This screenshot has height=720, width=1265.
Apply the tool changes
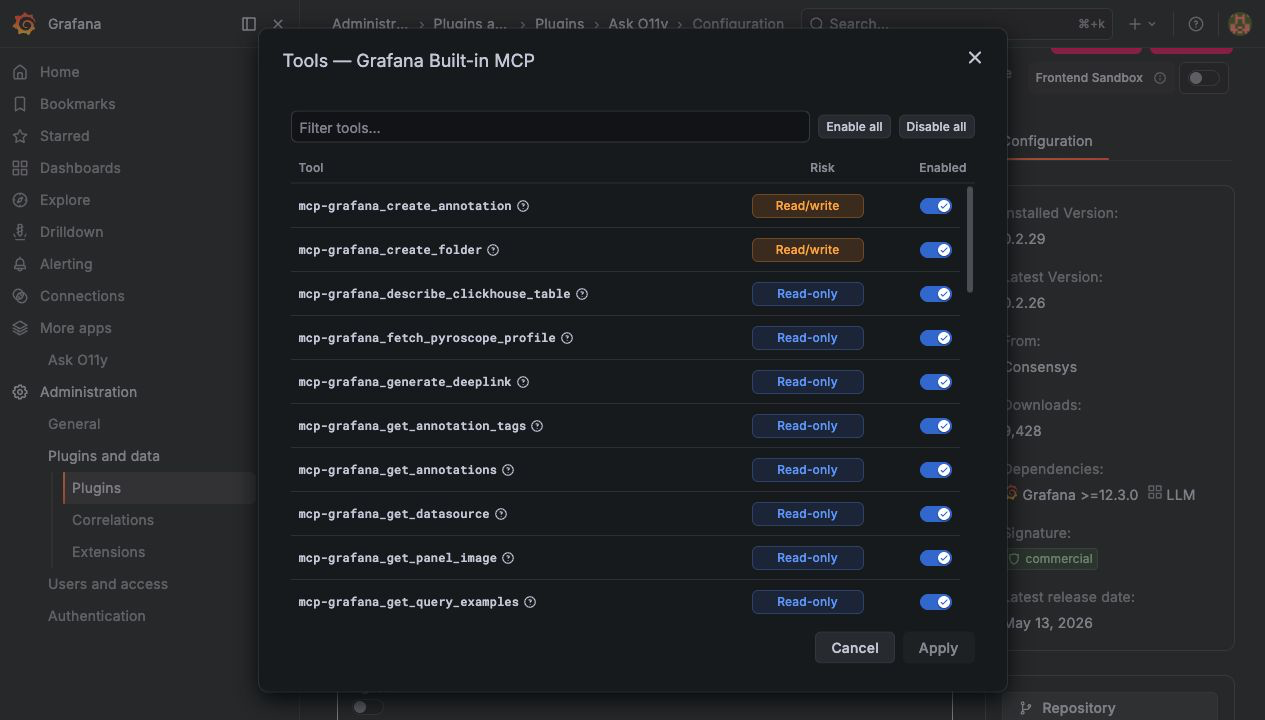coord(938,648)
